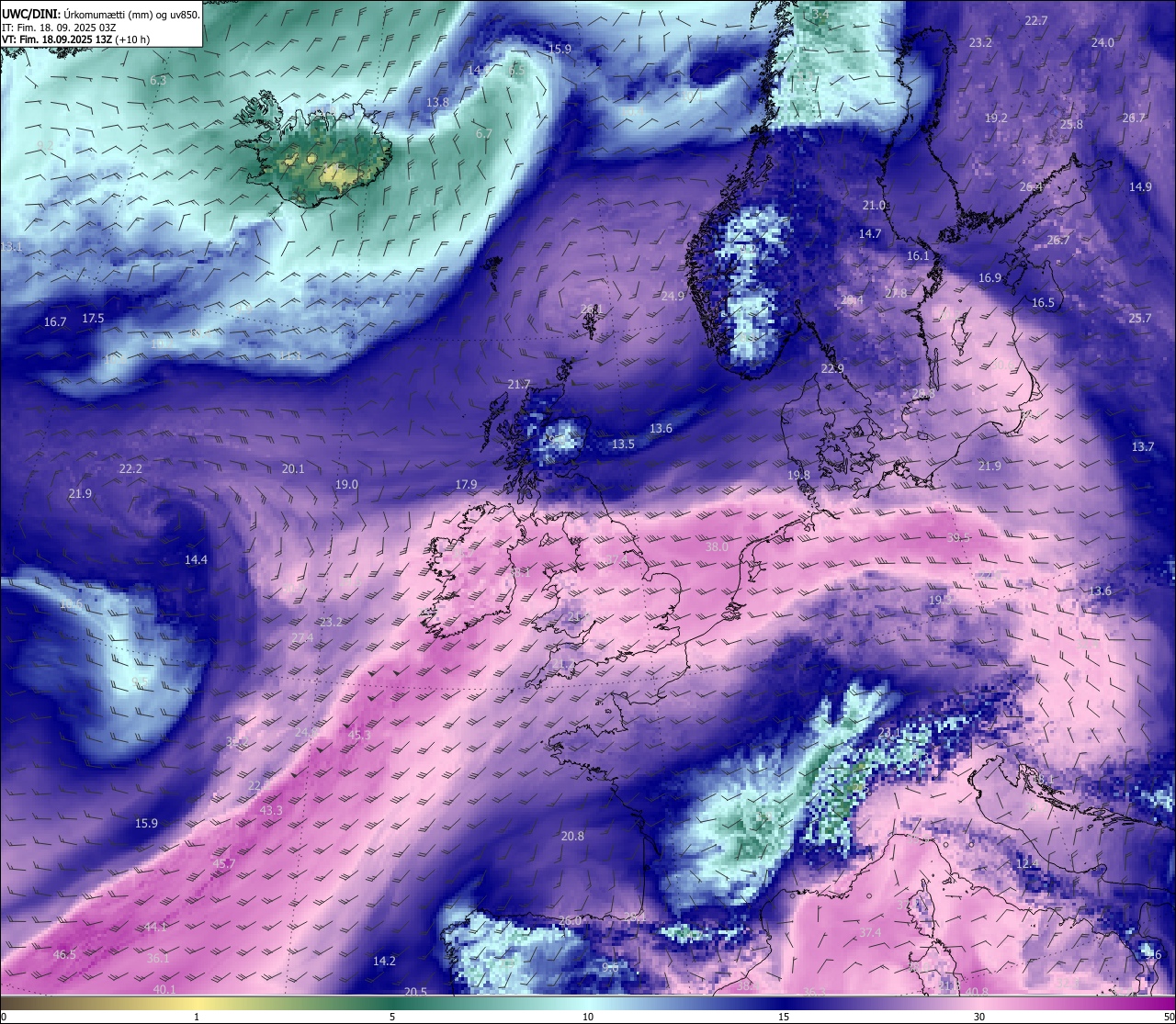Screen dimensions: 1176x1024
Task: Click the map value 20.5
Action: [415, 992]
